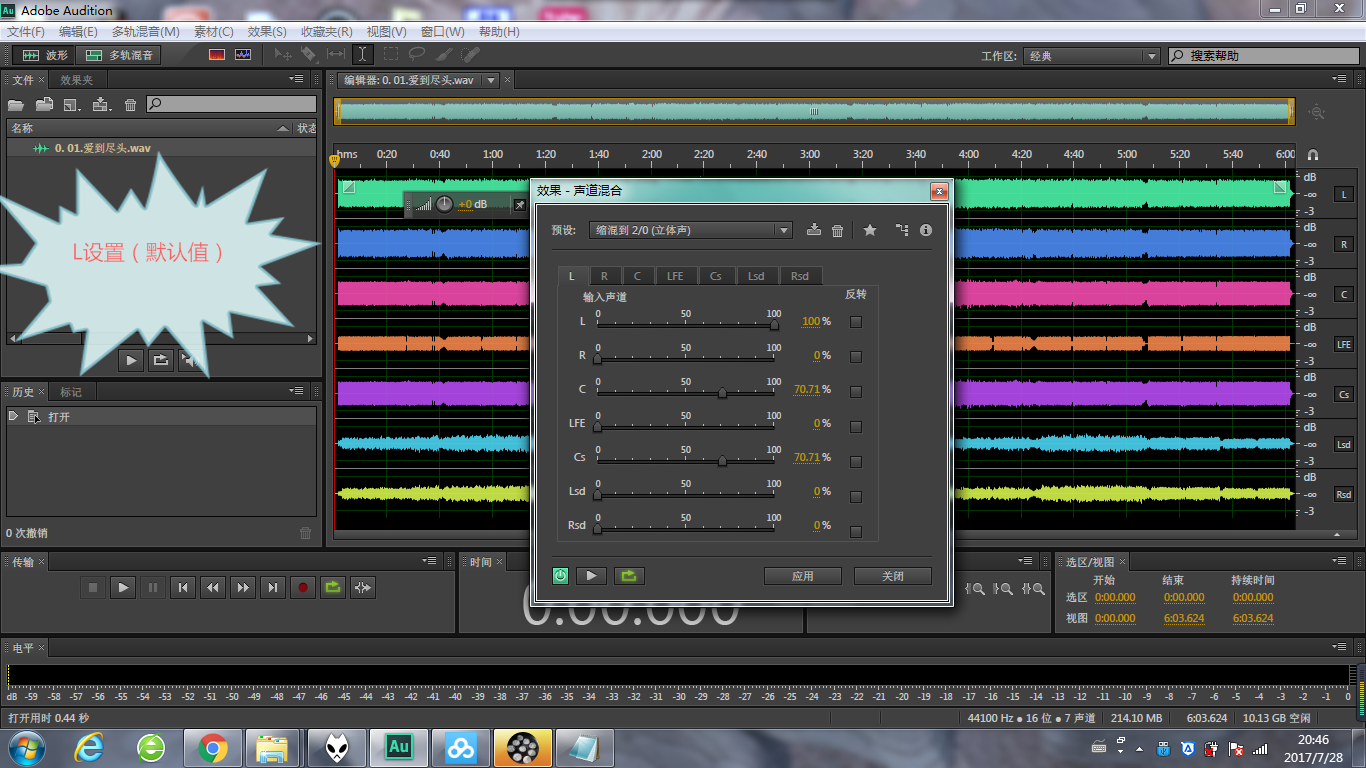The image size is (1366, 768).
Task: Check invert box for Lsd channel
Action: (x=855, y=496)
